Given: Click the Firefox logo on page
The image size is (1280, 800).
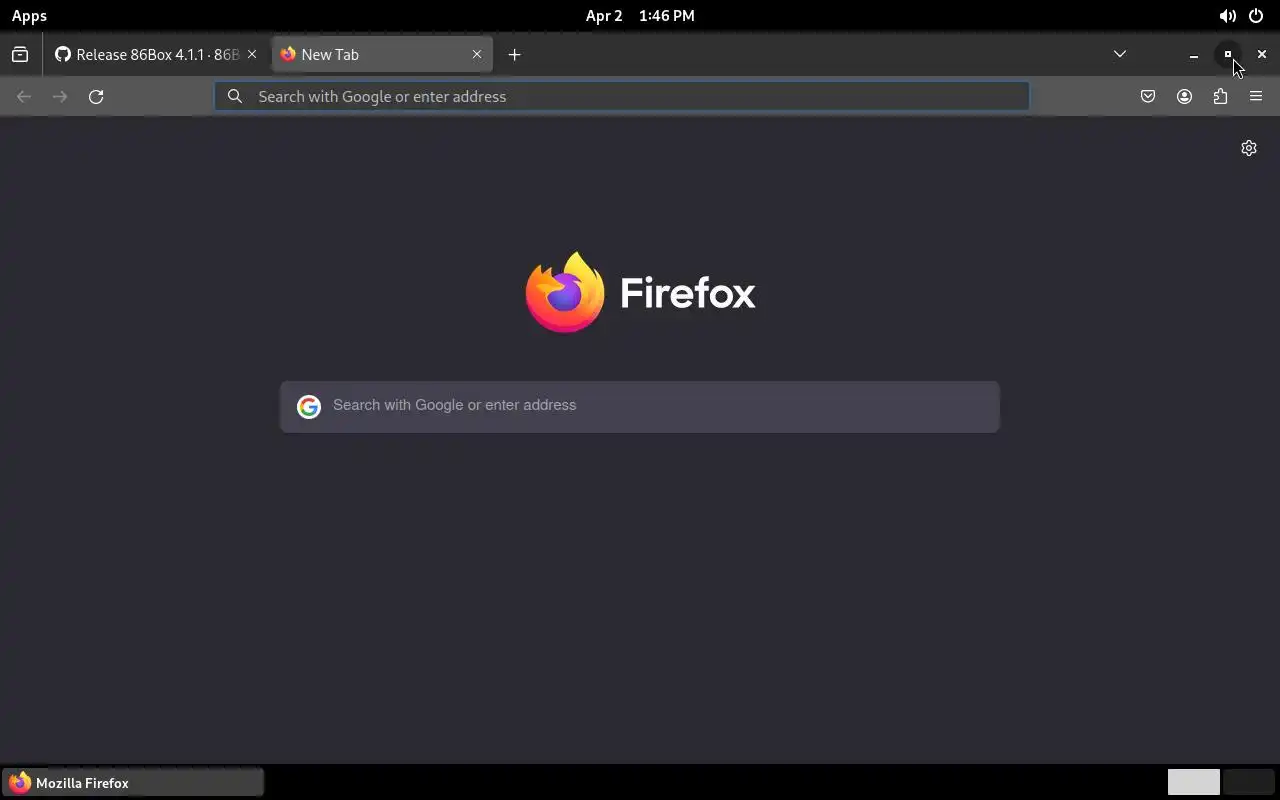Looking at the screenshot, I should tap(640, 292).
